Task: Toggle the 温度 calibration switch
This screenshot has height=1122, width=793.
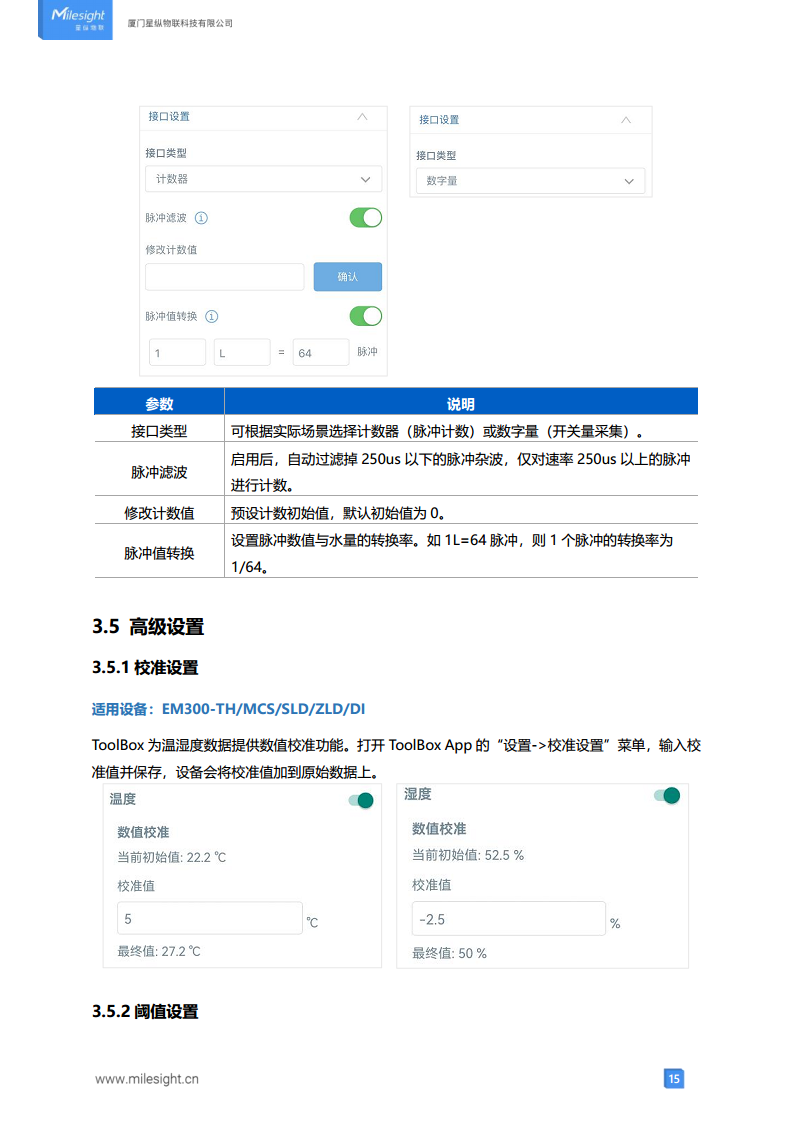Action: (x=361, y=800)
